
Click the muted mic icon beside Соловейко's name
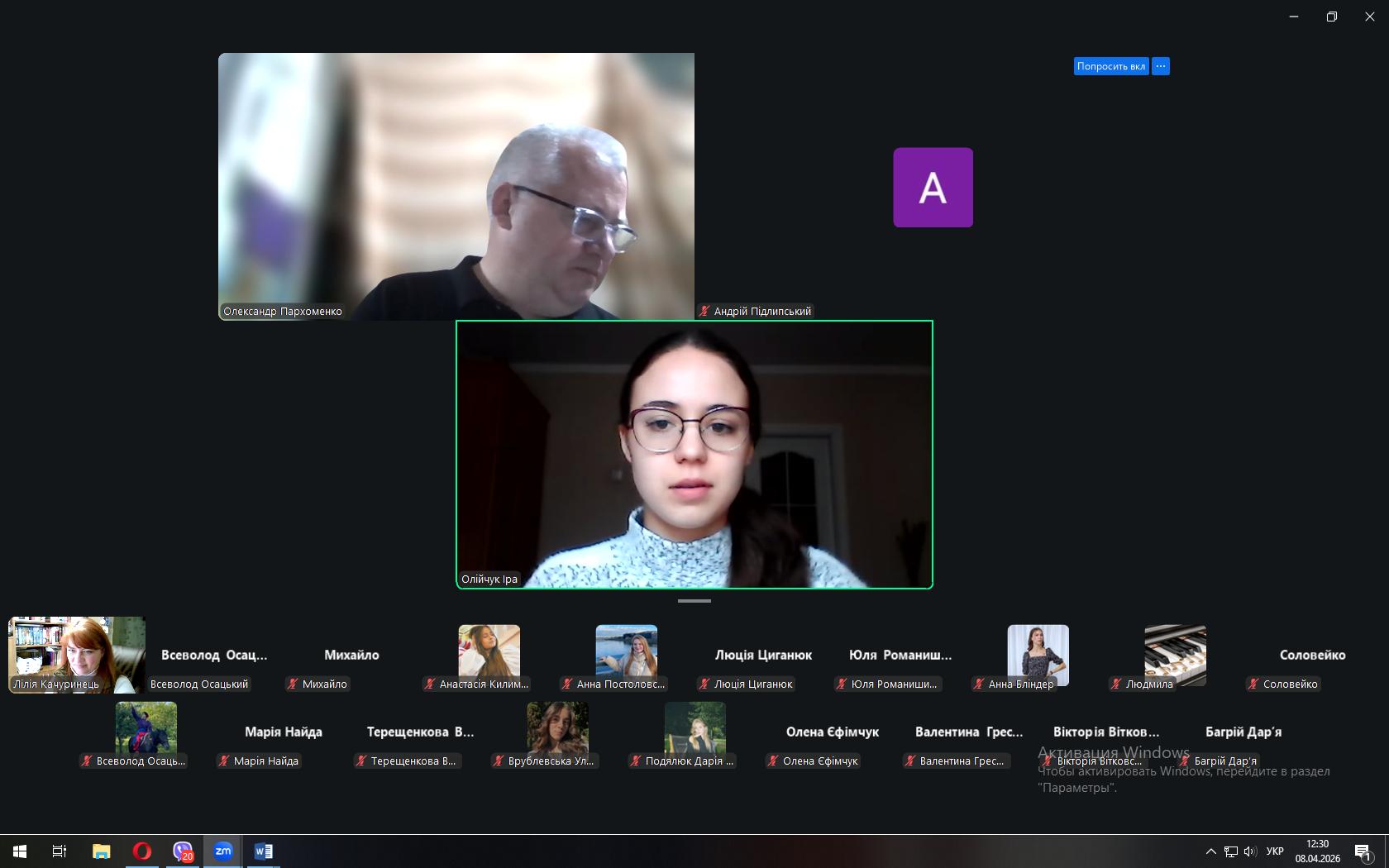pos(1253,684)
